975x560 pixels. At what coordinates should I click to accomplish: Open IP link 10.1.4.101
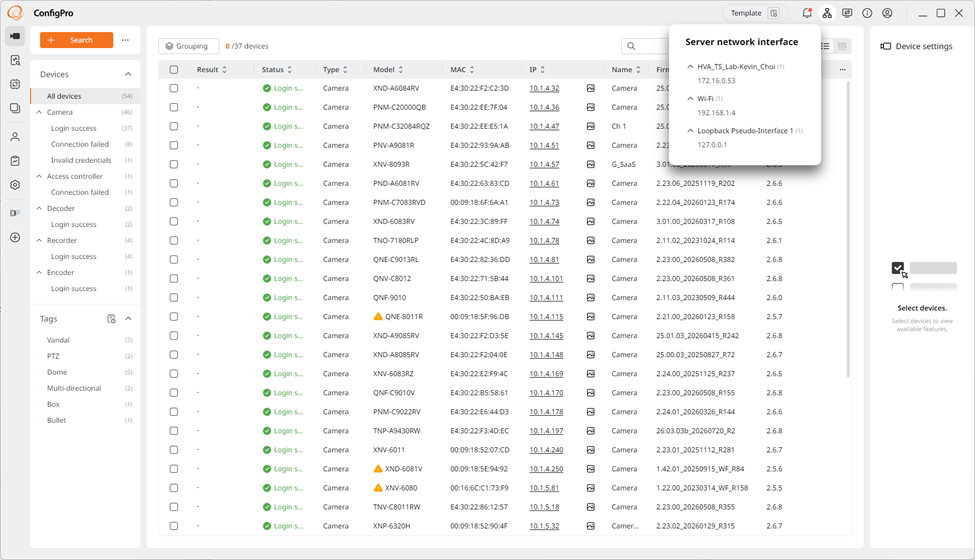pyautogui.click(x=546, y=278)
